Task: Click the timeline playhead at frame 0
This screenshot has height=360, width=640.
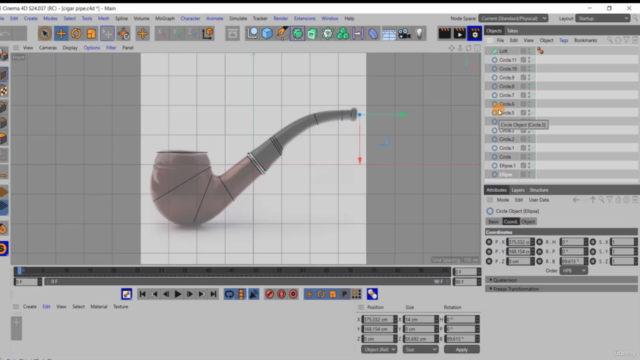Action: click(19, 271)
